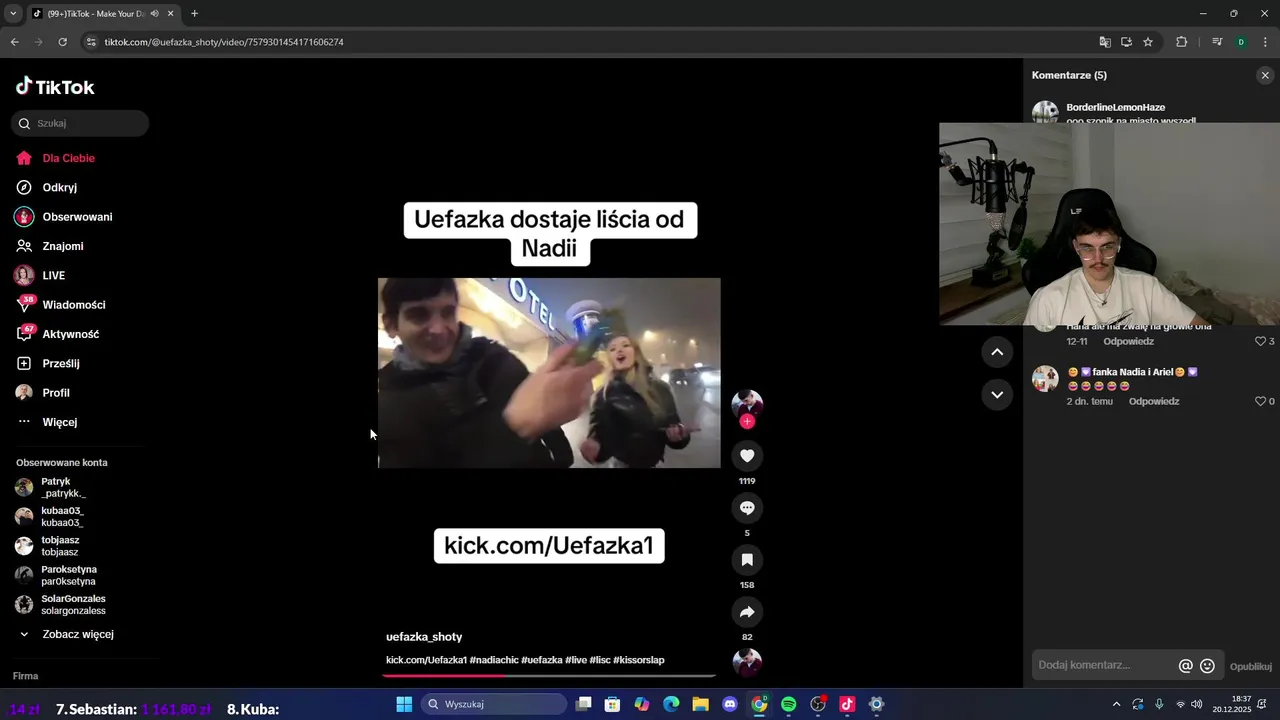Install app icon in address bar
Viewport: 1280px width, 720px height.
(1126, 42)
